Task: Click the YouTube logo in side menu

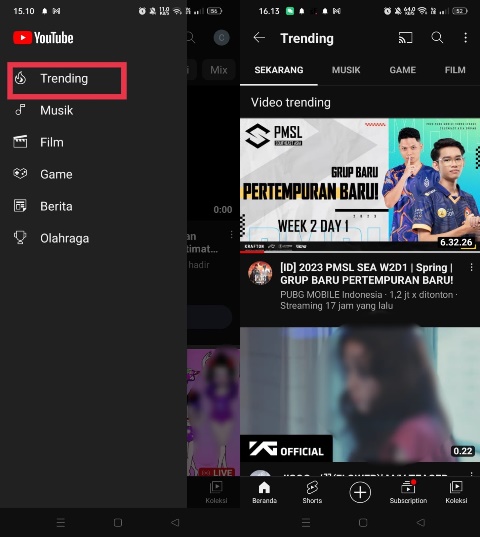Action: tap(43, 38)
